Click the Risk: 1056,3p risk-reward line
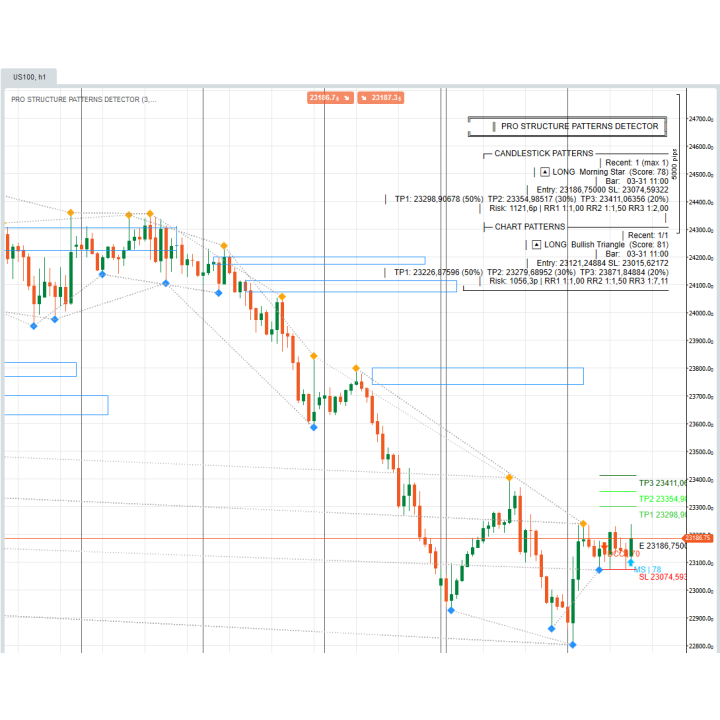Viewport: 720px width, 720px height. [x=579, y=281]
